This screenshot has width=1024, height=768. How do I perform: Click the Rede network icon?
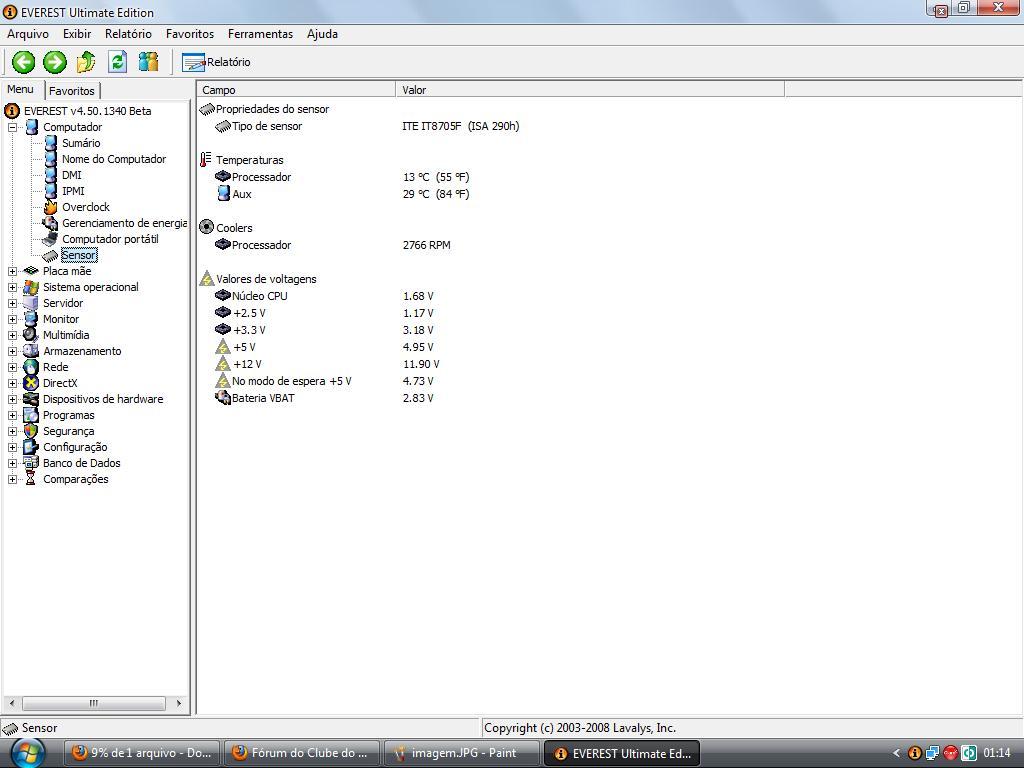(x=31, y=367)
